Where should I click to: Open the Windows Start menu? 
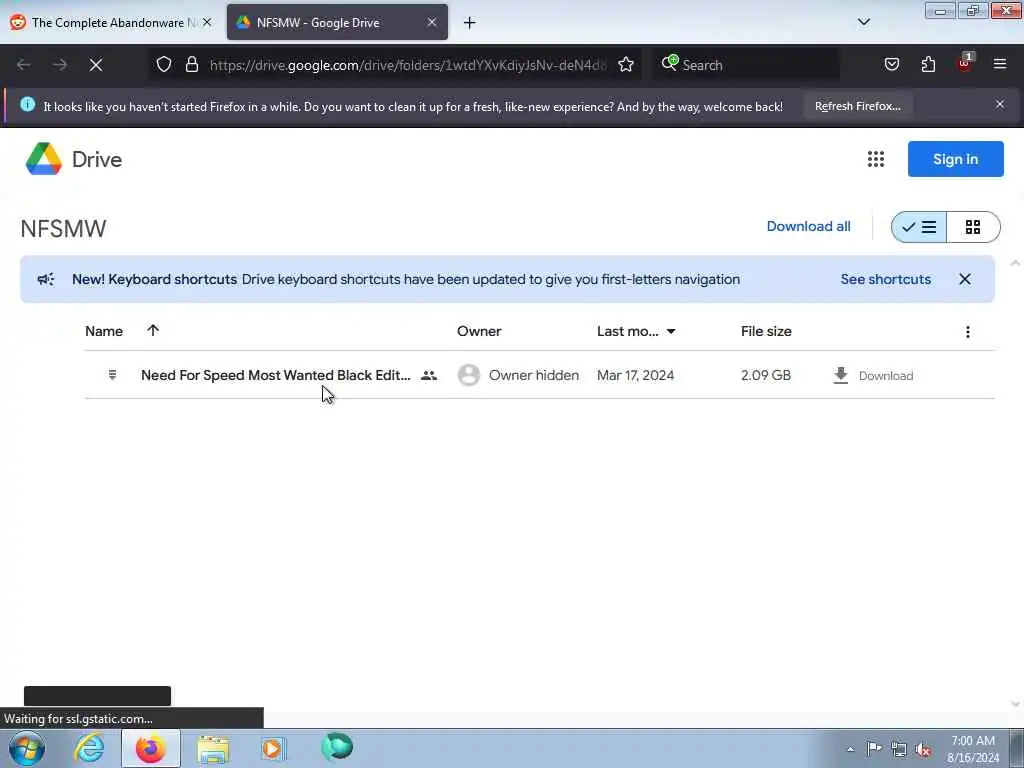(x=27, y=748)
